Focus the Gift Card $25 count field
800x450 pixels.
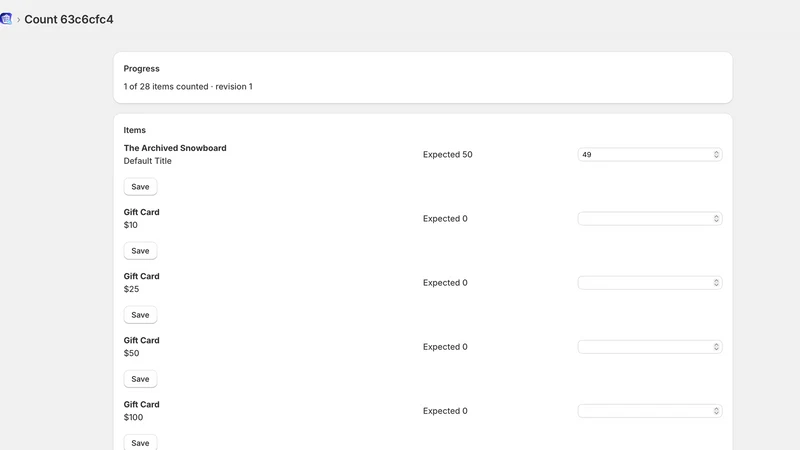(649, 283)
